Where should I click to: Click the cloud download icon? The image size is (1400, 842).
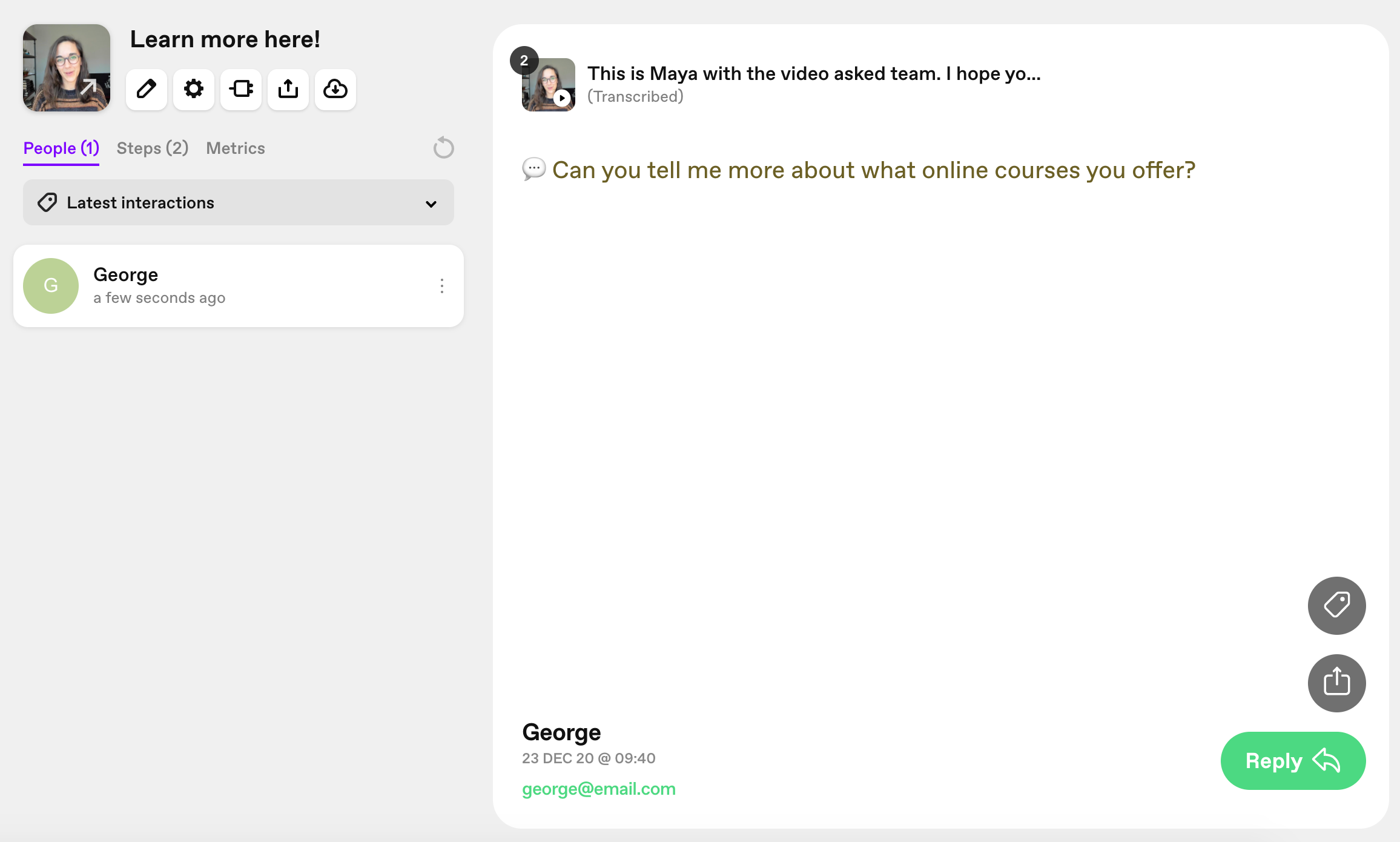[x=335, y=89]
